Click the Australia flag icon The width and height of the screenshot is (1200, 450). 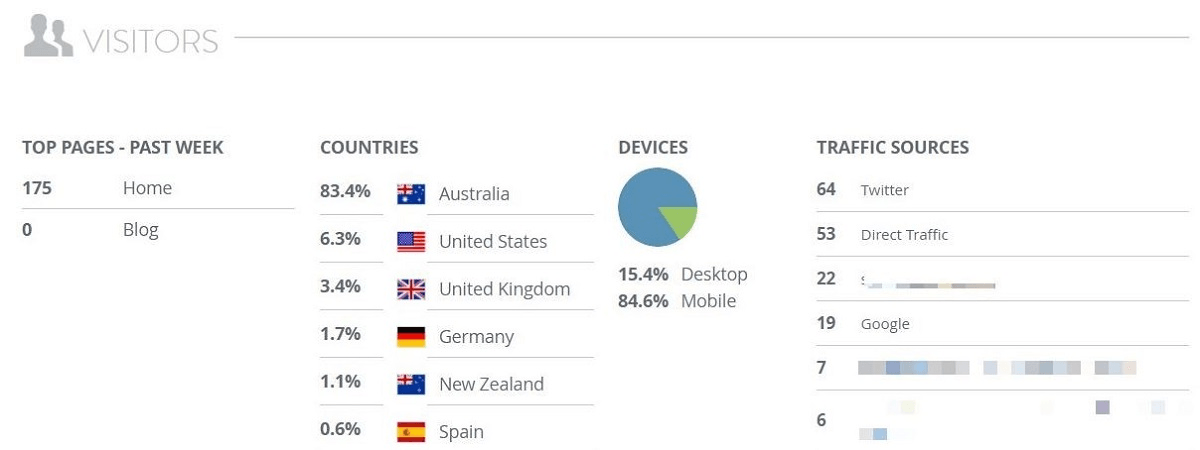click(411, 194)
